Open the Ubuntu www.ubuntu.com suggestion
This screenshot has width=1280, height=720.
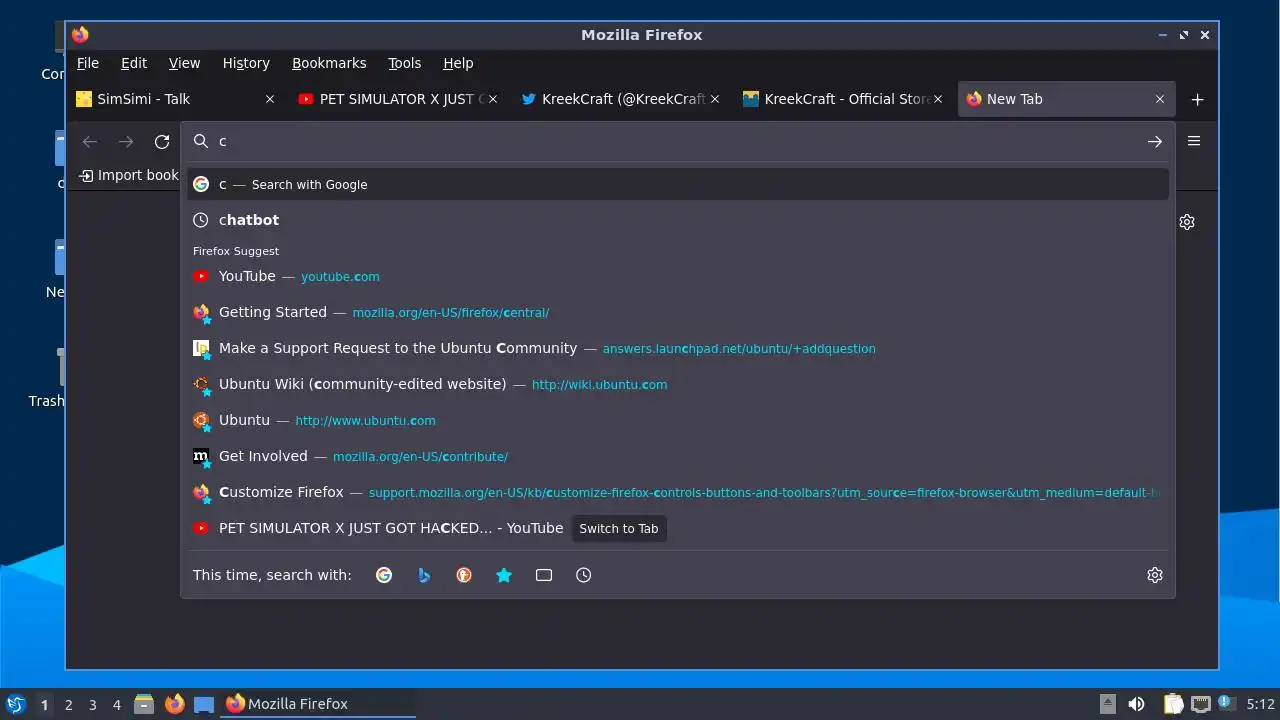pyautogui.click(x=678, y=420)
